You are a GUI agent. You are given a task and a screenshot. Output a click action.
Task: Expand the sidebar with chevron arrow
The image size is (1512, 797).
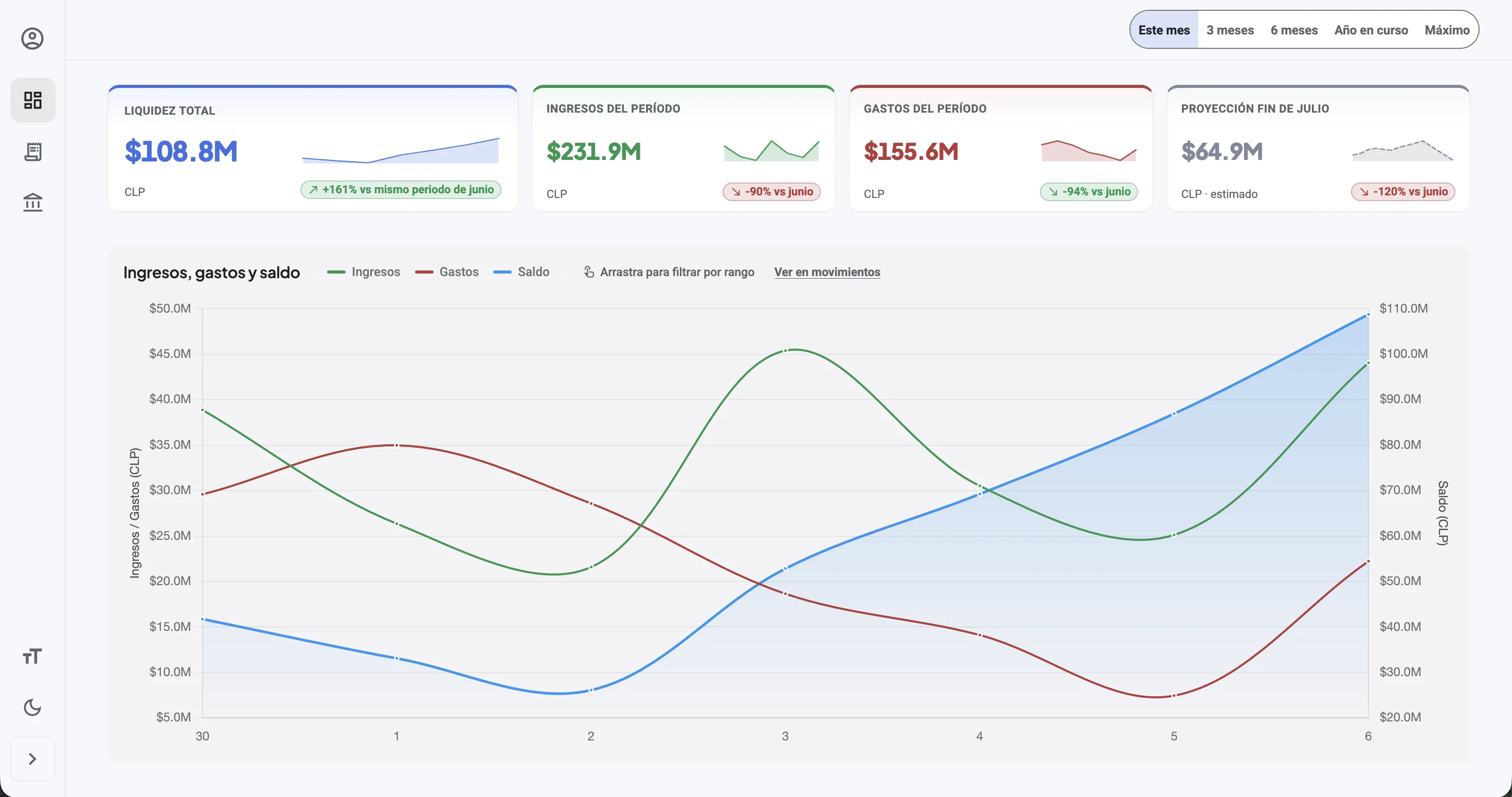(x=33, y=759)
